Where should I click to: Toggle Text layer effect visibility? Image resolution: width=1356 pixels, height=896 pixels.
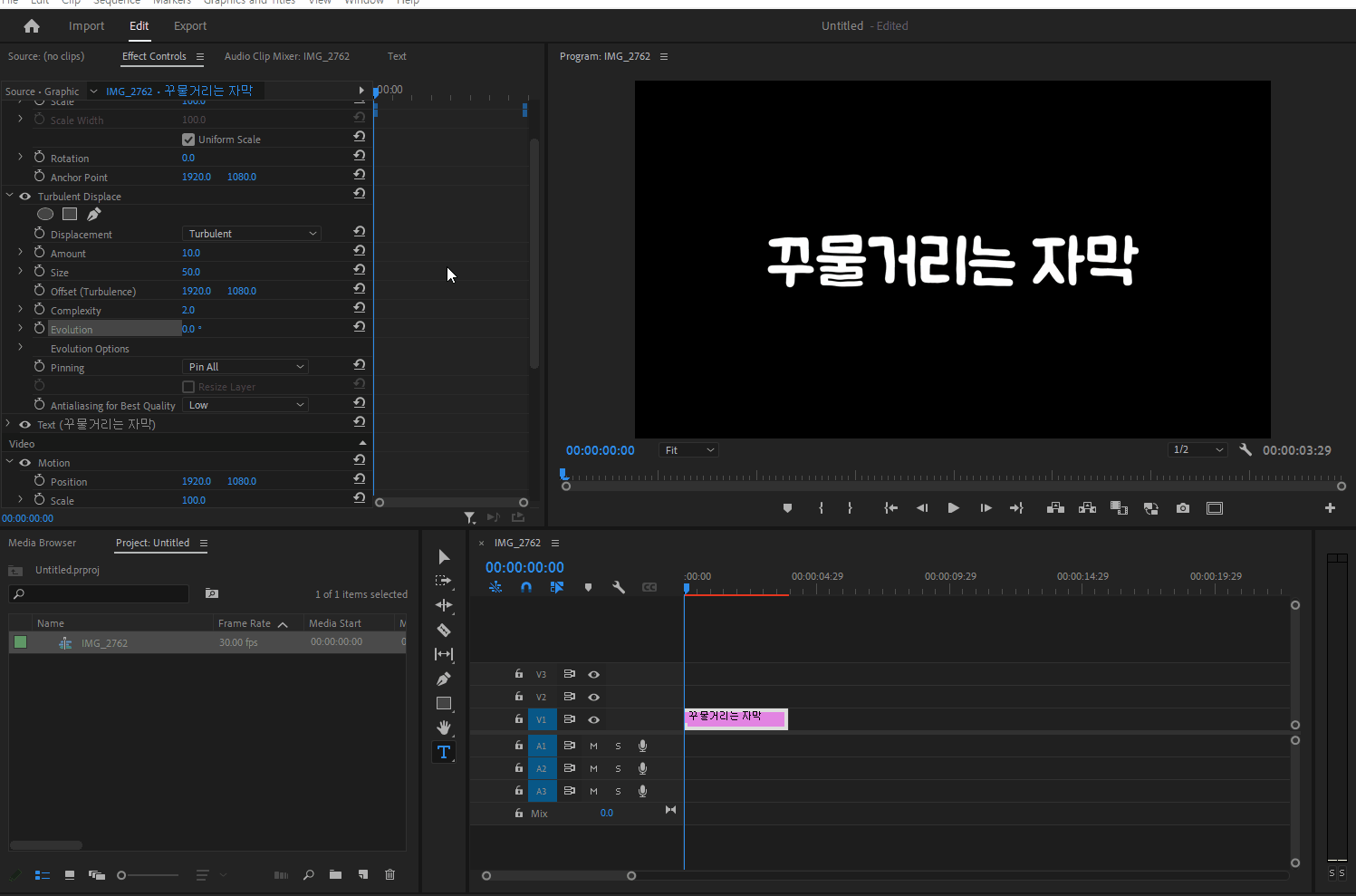click(24, 425)
